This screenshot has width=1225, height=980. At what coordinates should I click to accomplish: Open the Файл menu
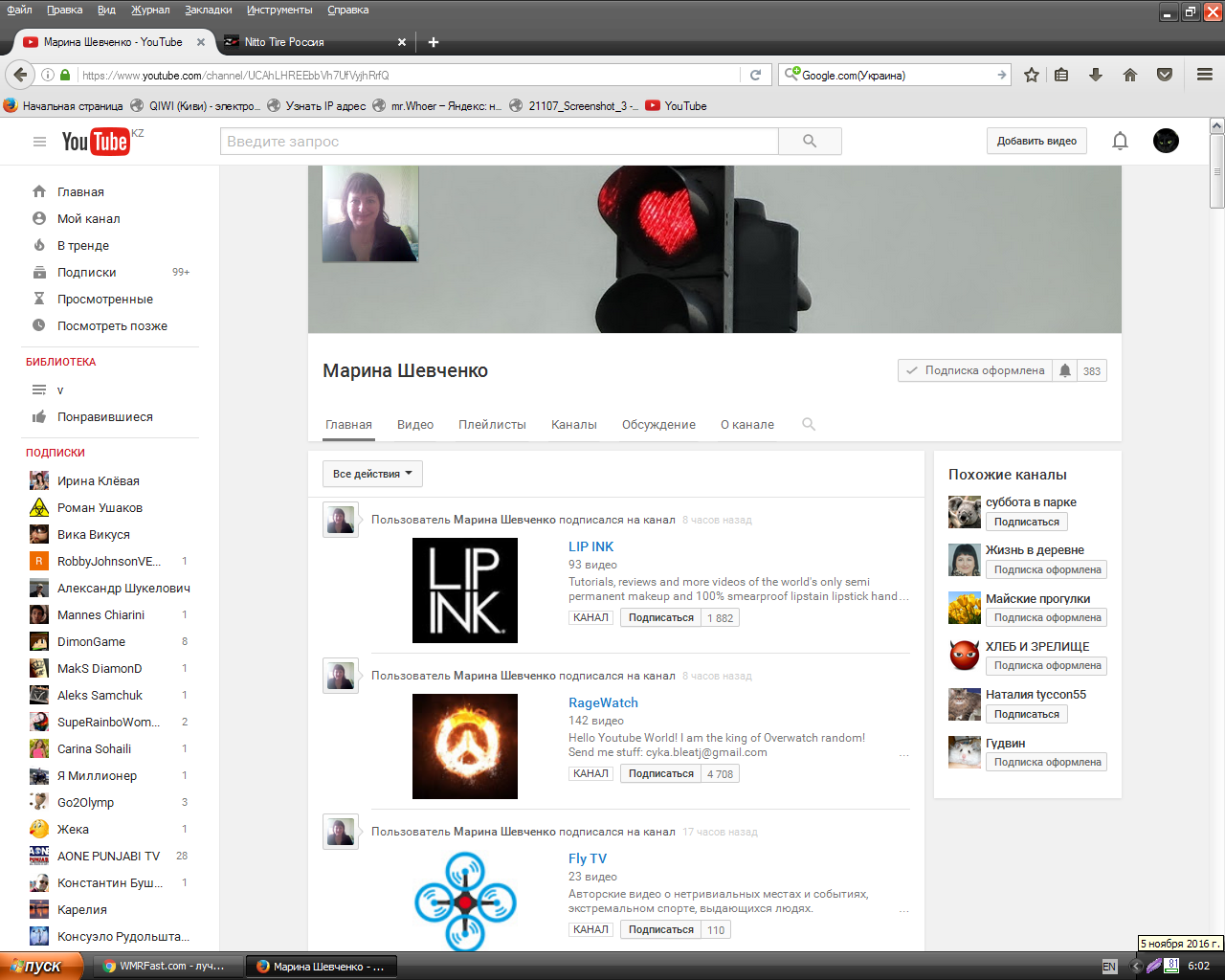tap(19, 10)
